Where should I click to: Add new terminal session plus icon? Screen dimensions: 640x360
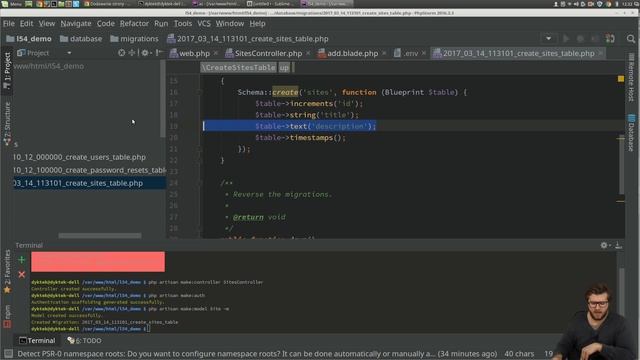pyautogui.click(x=22, y=260)
